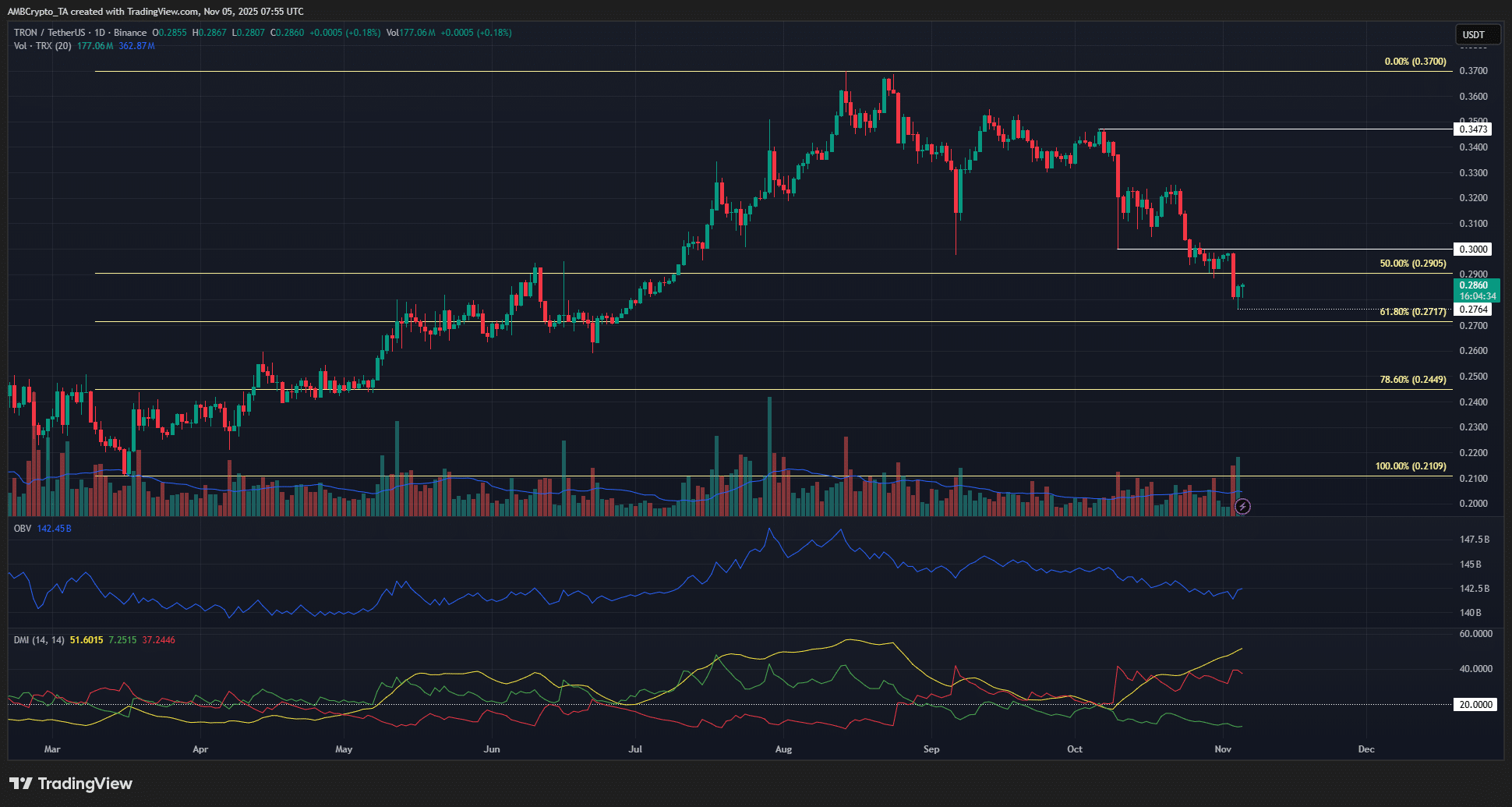Change the 1D timeframe

(101, 33)
